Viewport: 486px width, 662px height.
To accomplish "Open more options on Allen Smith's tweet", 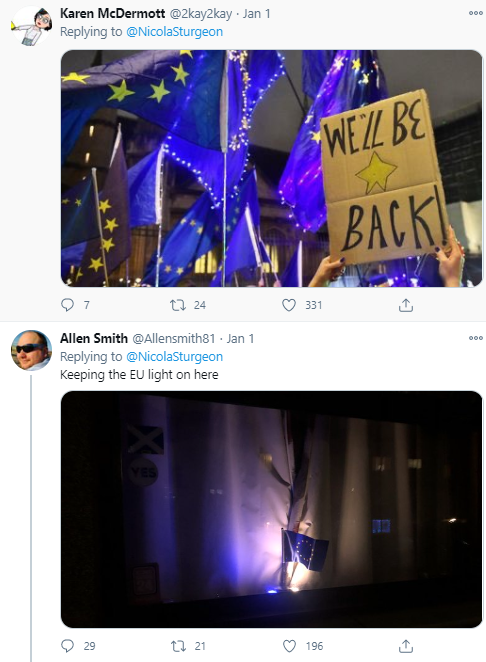I will coord(475,338).
